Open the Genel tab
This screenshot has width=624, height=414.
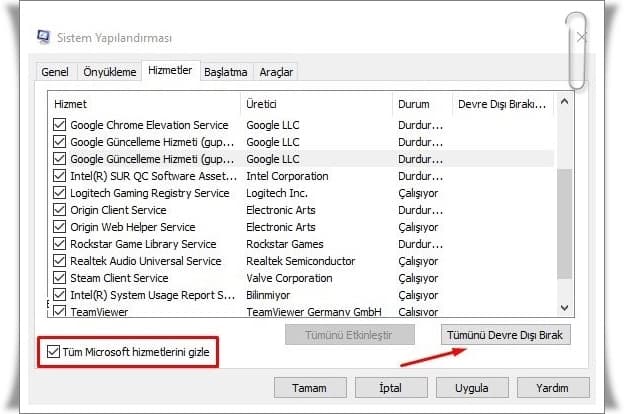pos(55,72)
